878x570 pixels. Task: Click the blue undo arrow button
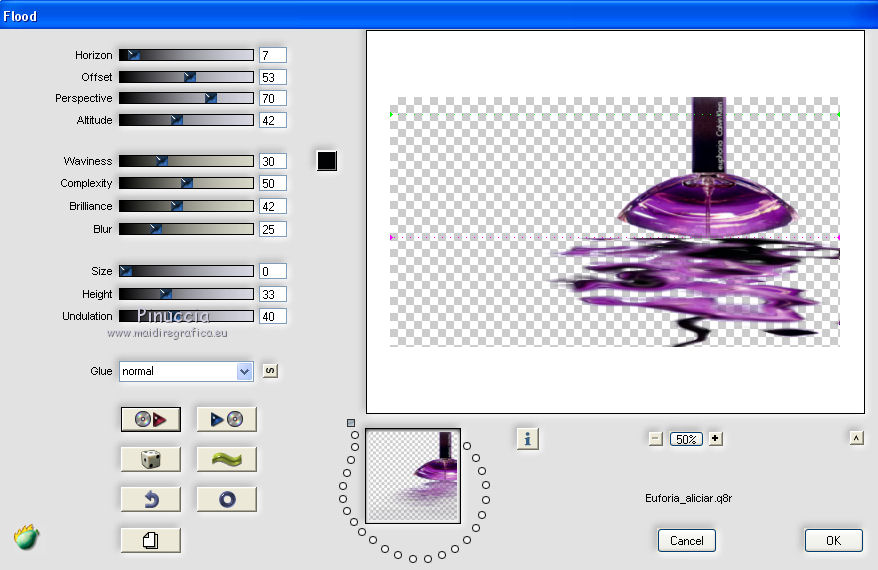(x=151, y=499)
